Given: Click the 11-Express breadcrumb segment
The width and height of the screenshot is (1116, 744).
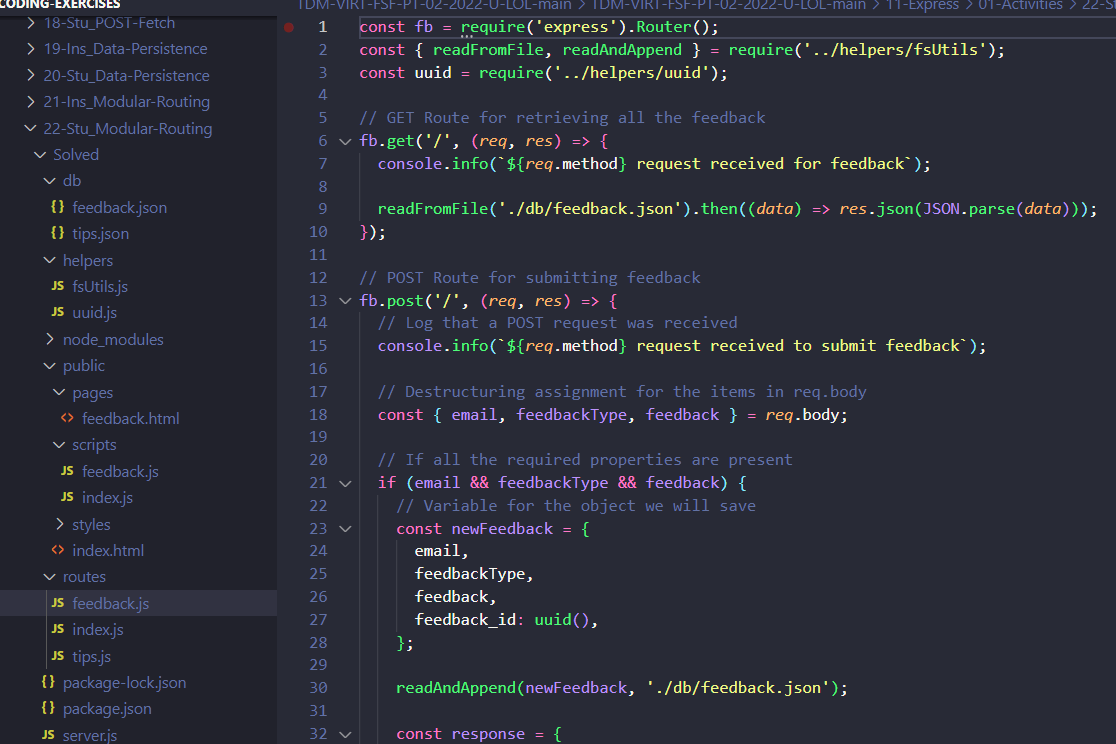Looking at the screenshot, I should pyautogui.click(x=922, y=5).
